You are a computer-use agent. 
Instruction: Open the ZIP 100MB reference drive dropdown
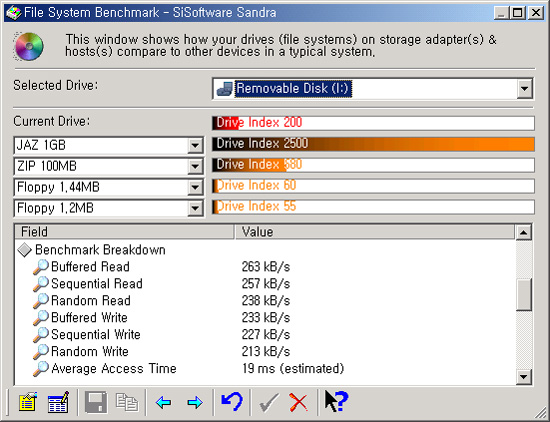(x=195, y=166)
